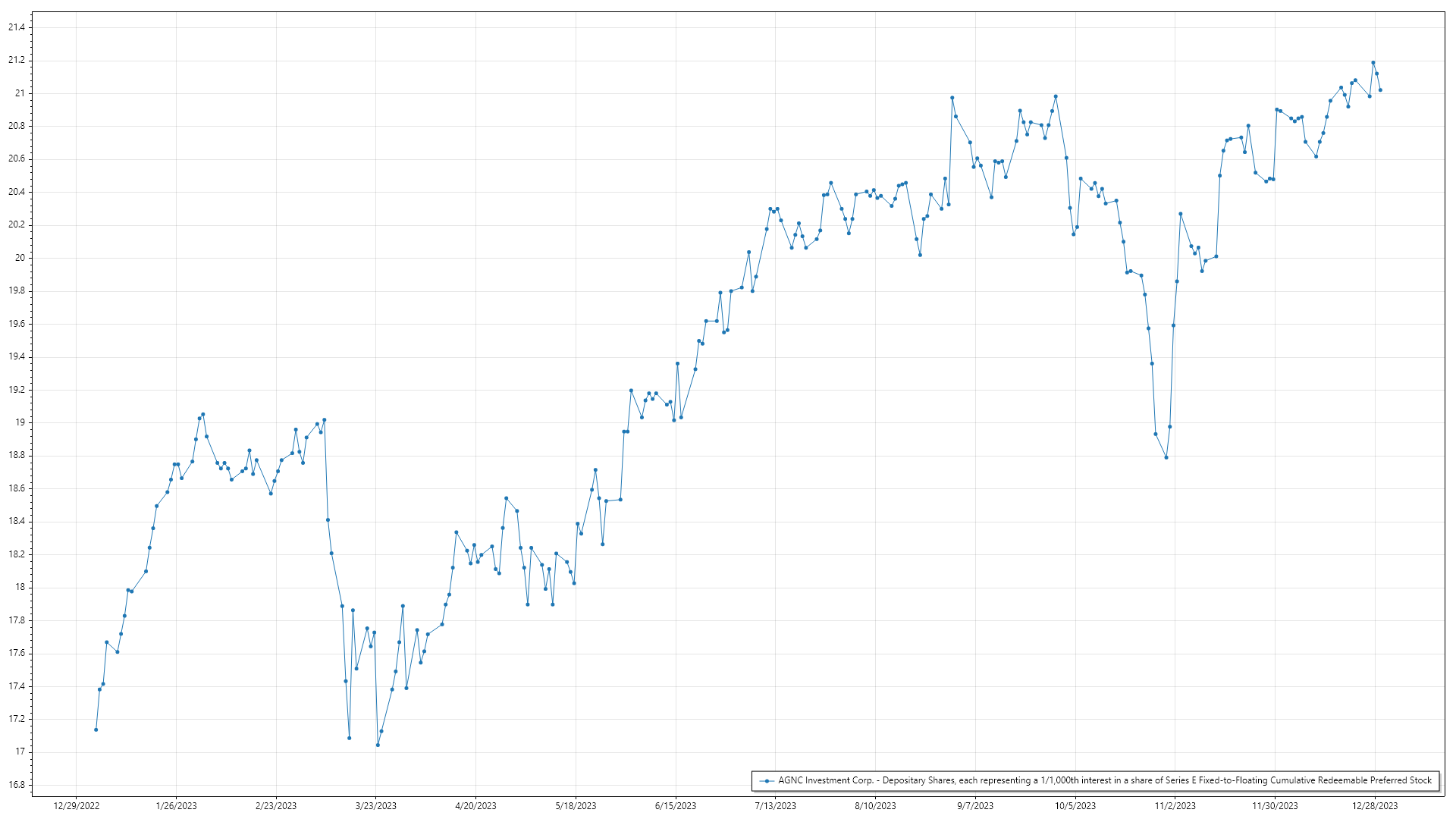Click the 12/28/2023 x-axis date label
The width and height of the screenshot is (1456, 819).
click(x=1375, y=806)
